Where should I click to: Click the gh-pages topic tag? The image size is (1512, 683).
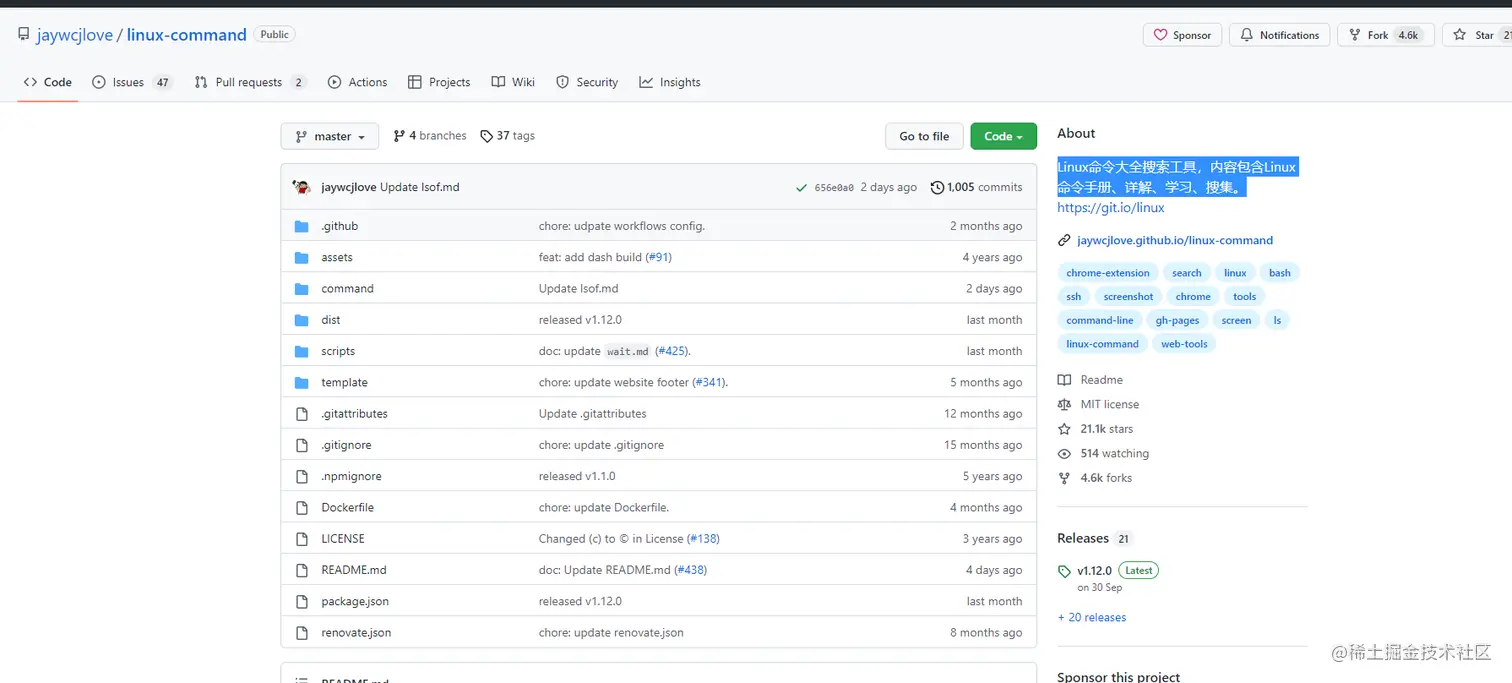click(x=1177, y=320)
